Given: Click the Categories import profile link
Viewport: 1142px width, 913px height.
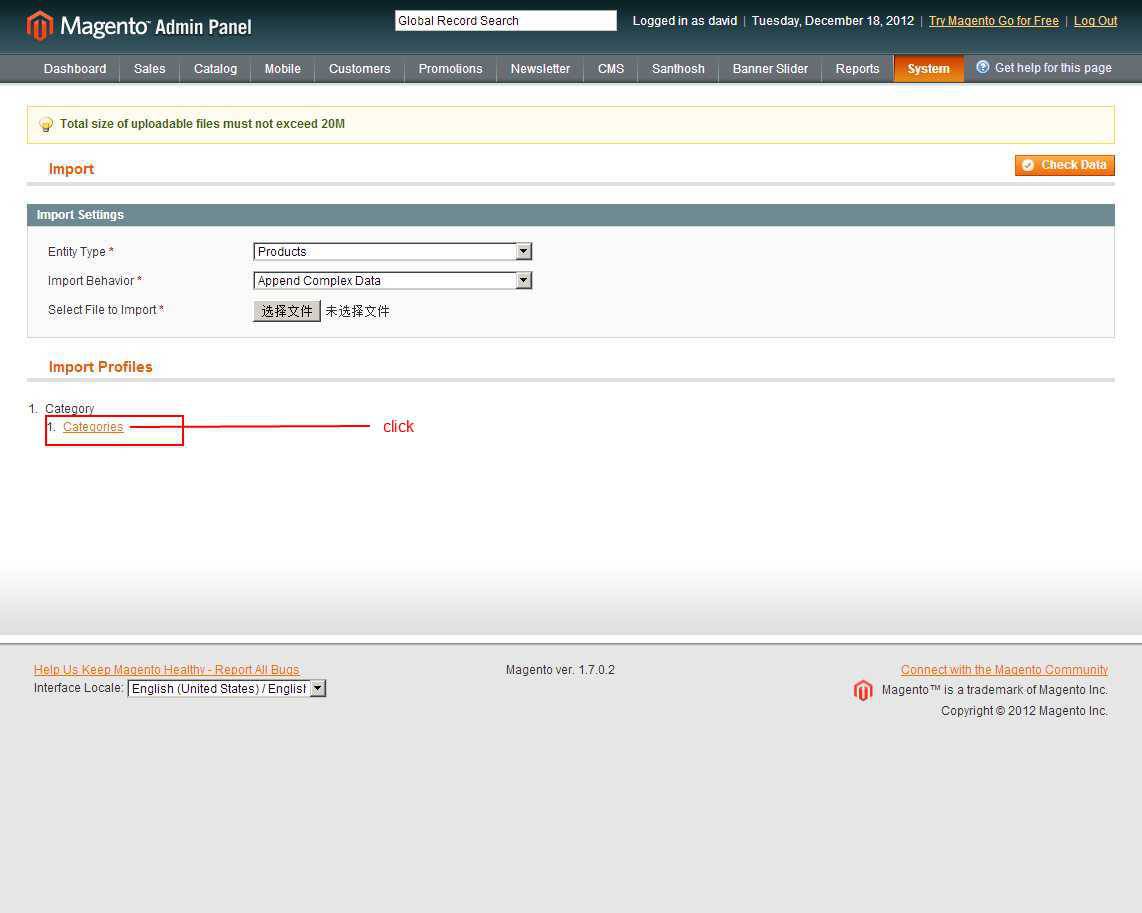Looking at the screenshot, I should [x=93, y=426].
